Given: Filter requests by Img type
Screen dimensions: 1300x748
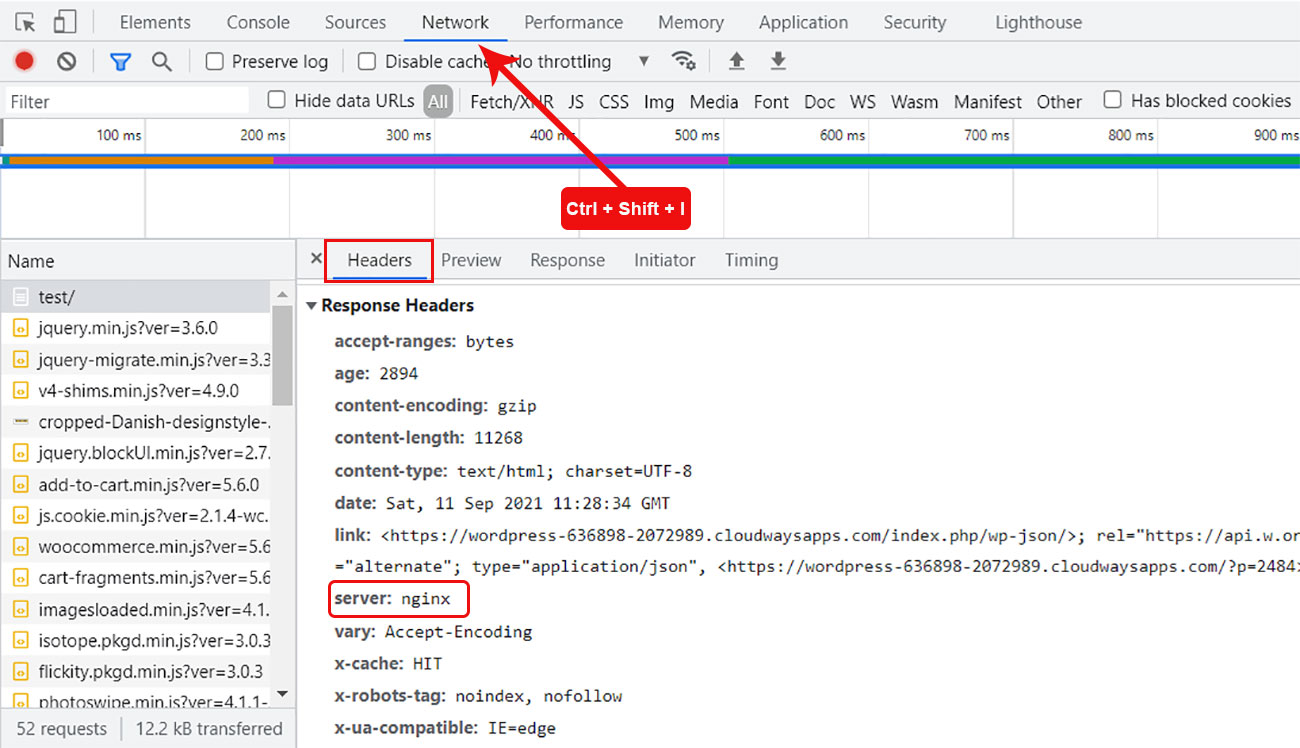Looking at the screenshot, I should [x=659, y=101].
